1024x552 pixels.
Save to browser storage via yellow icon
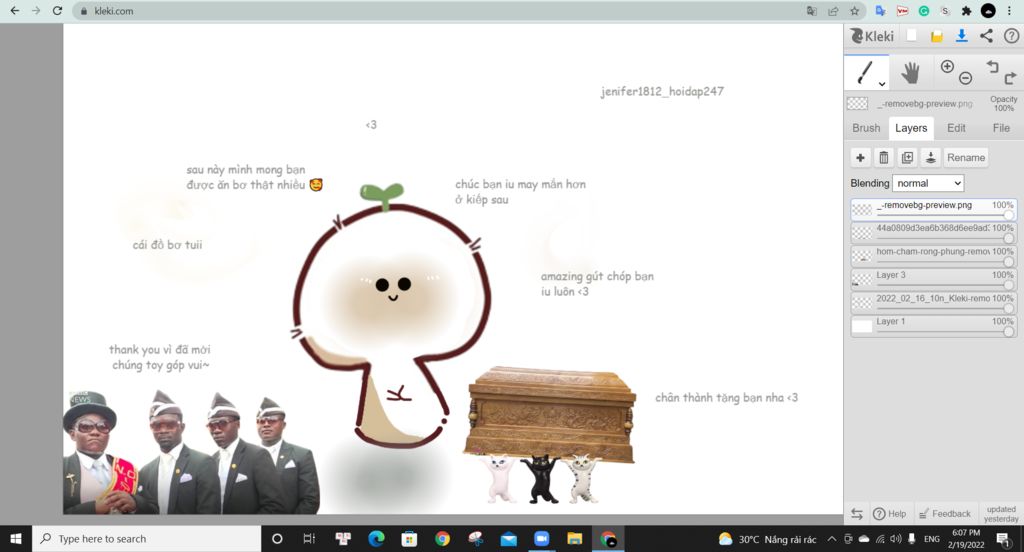tap(936, 37)
